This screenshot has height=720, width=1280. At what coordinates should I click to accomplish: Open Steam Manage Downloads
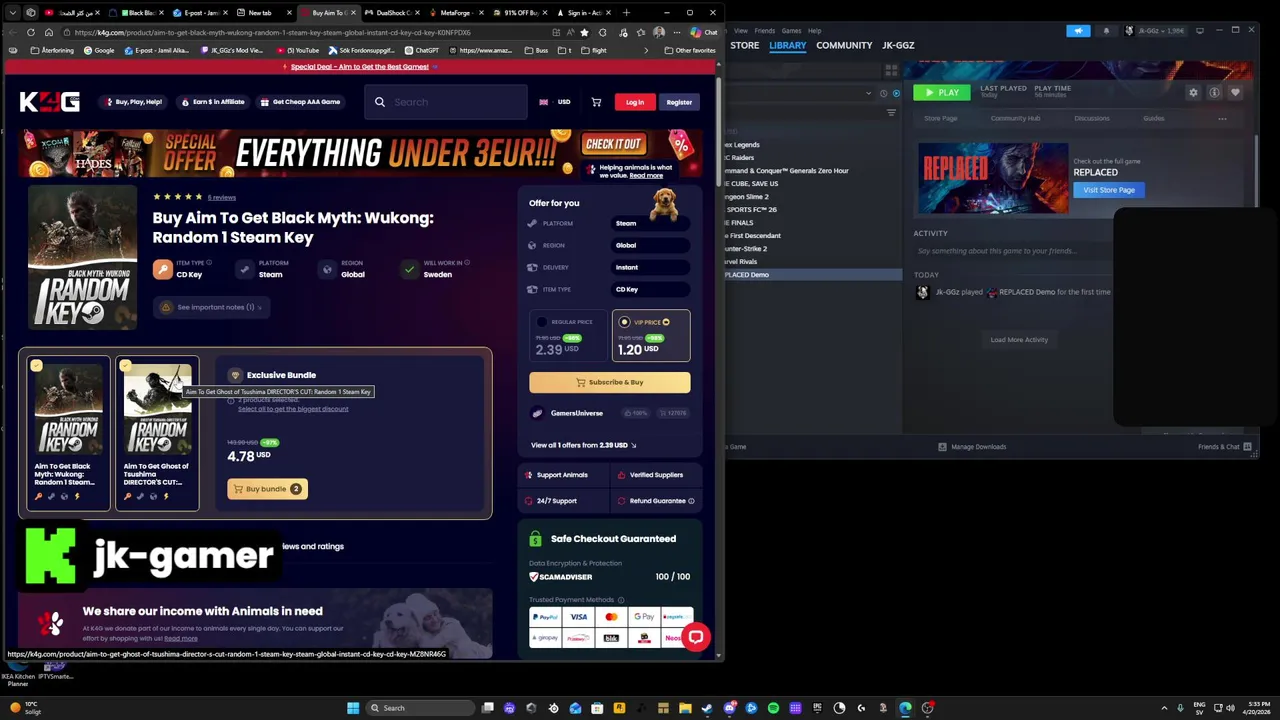[x=972, y=447]
